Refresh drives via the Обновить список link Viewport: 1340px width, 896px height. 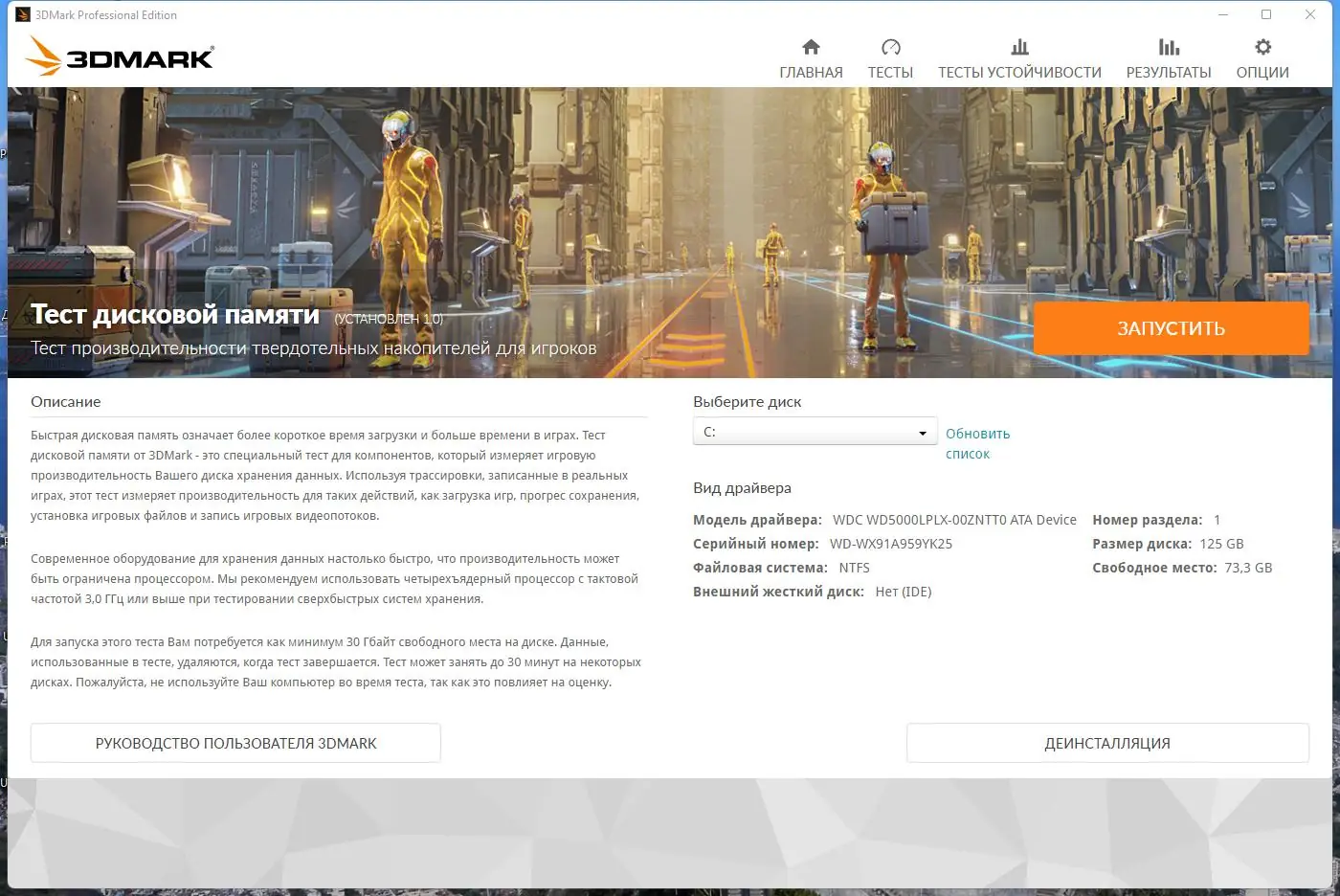point(976,442)
